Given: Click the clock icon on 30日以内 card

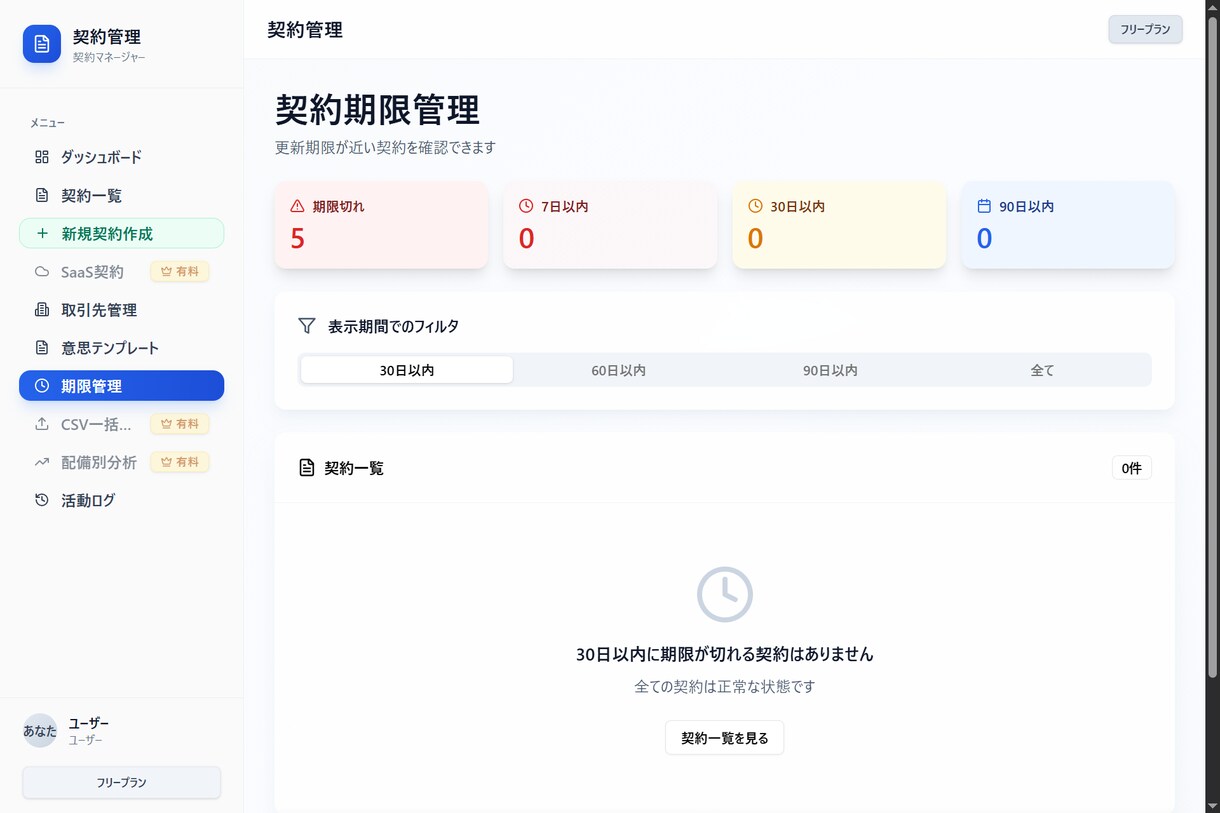Looking at the screenshot, I should coord(755,206).
